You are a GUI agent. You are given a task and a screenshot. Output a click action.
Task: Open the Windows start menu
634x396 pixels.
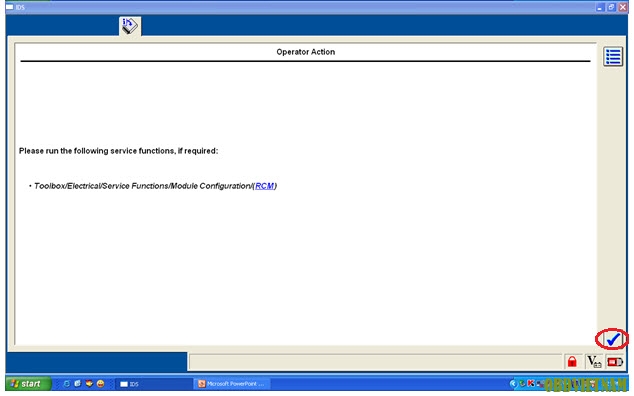(x=28, y=383)
